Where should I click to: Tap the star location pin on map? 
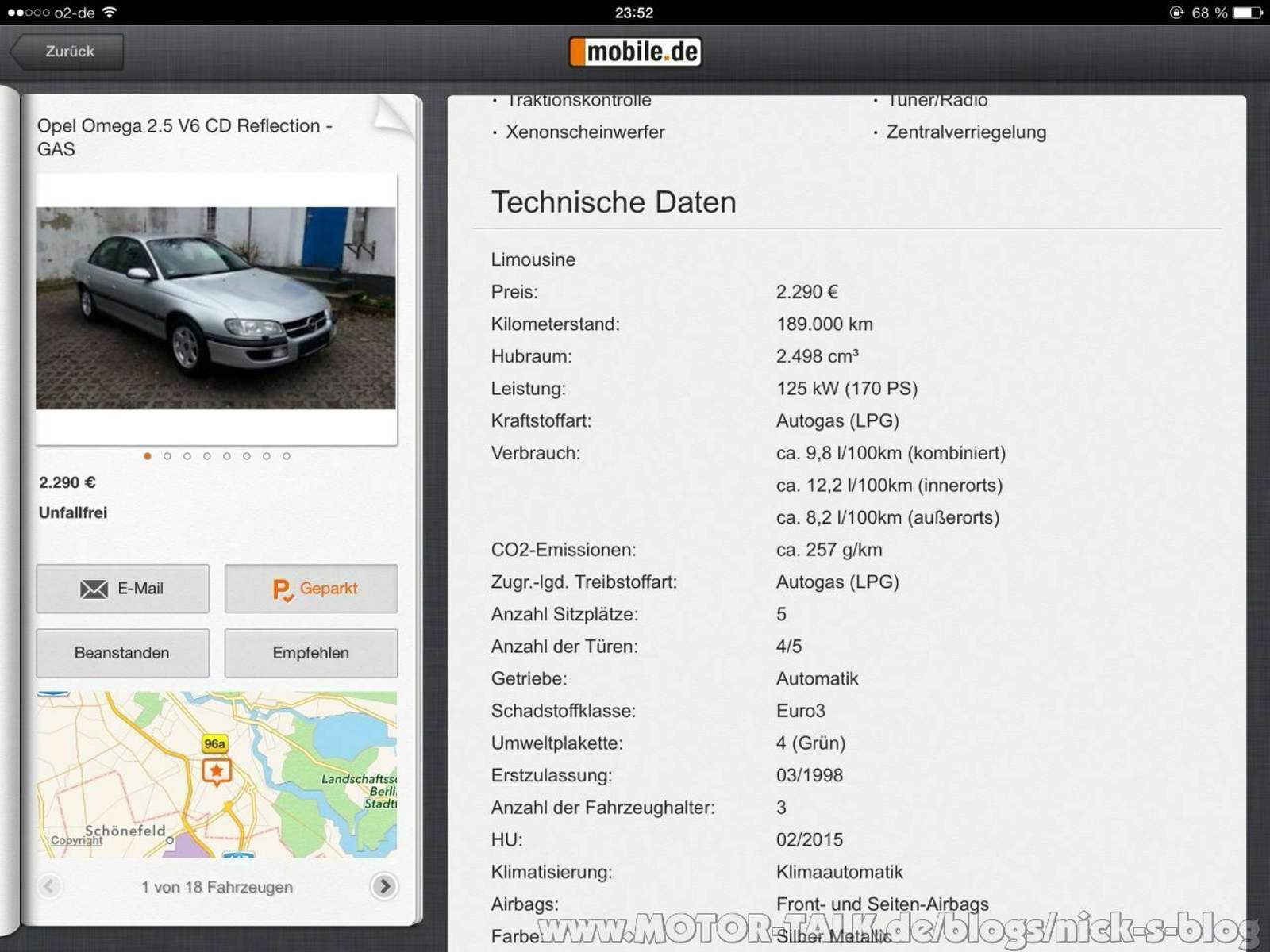pyautogui.click(x=217, y=771)
